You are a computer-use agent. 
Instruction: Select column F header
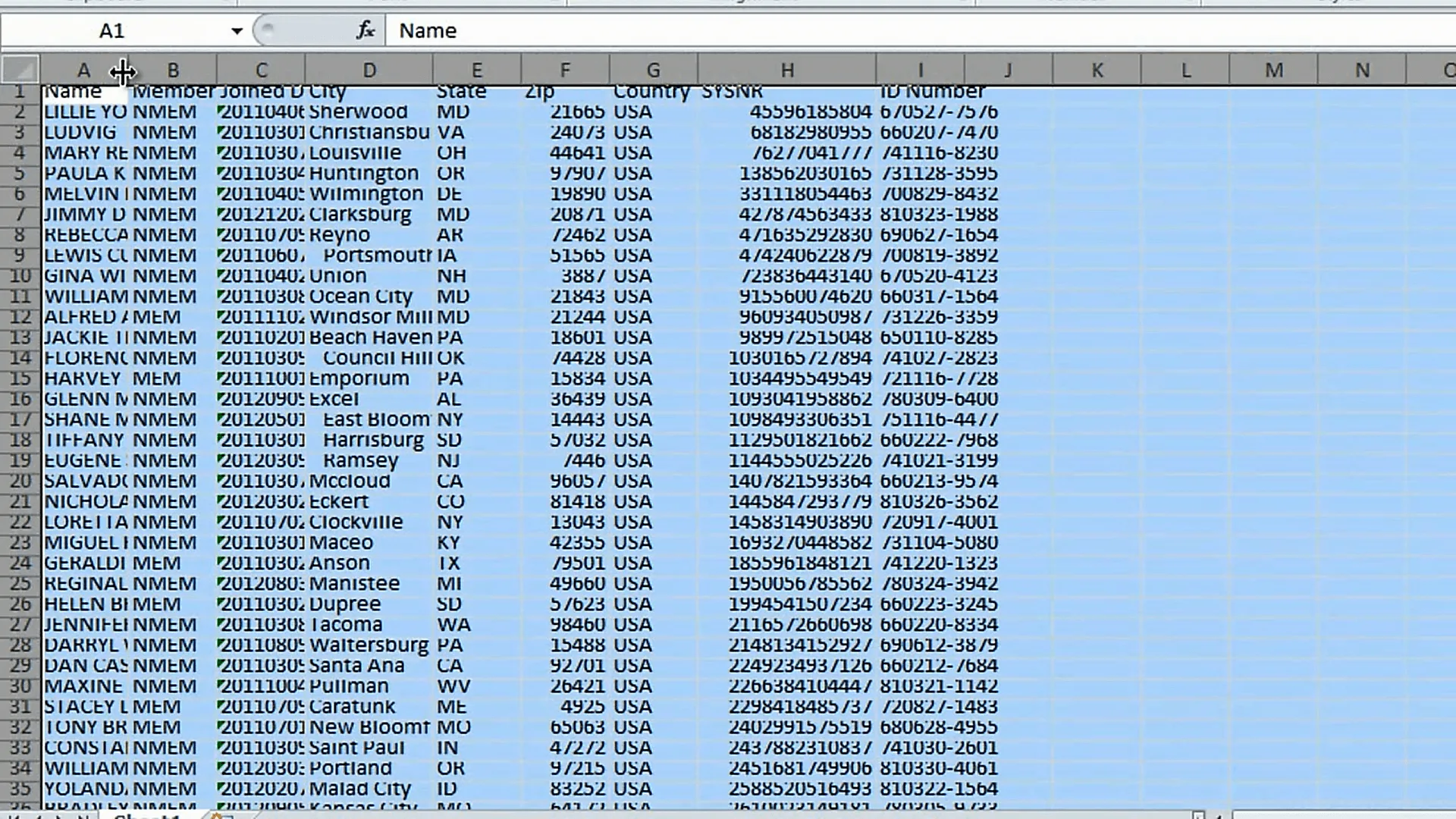coord(565,70)
